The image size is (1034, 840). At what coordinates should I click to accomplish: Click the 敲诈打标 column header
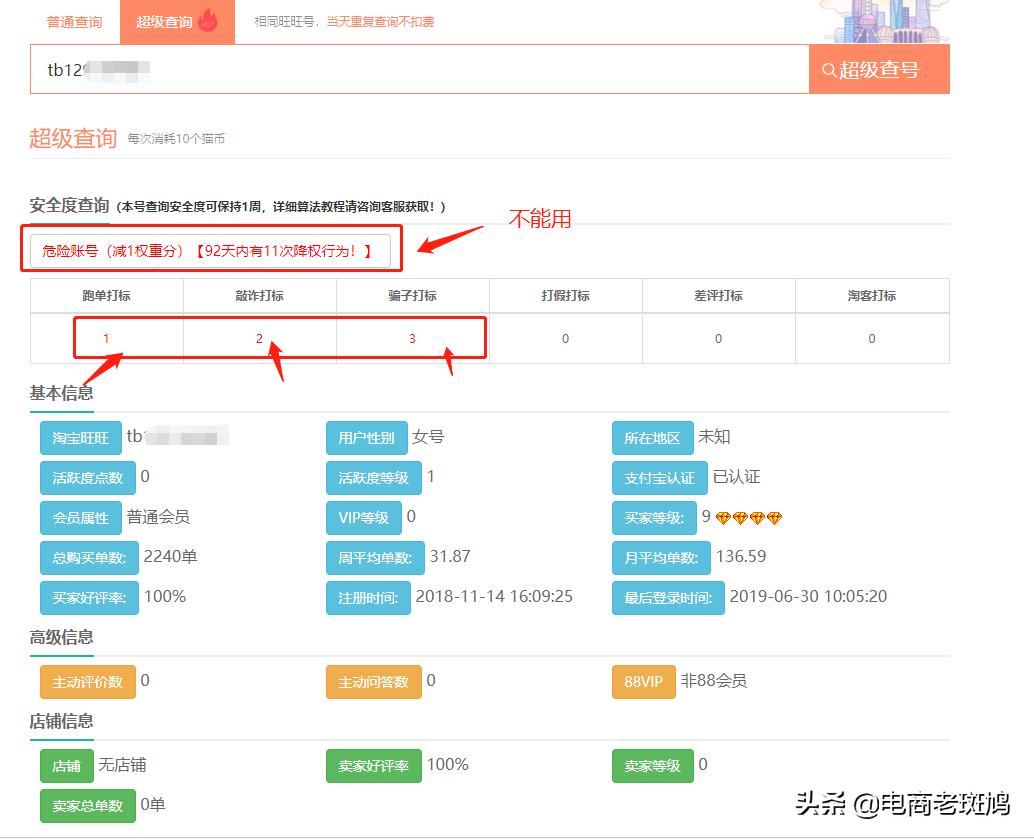pyautogui.click(x=260, y=295)
